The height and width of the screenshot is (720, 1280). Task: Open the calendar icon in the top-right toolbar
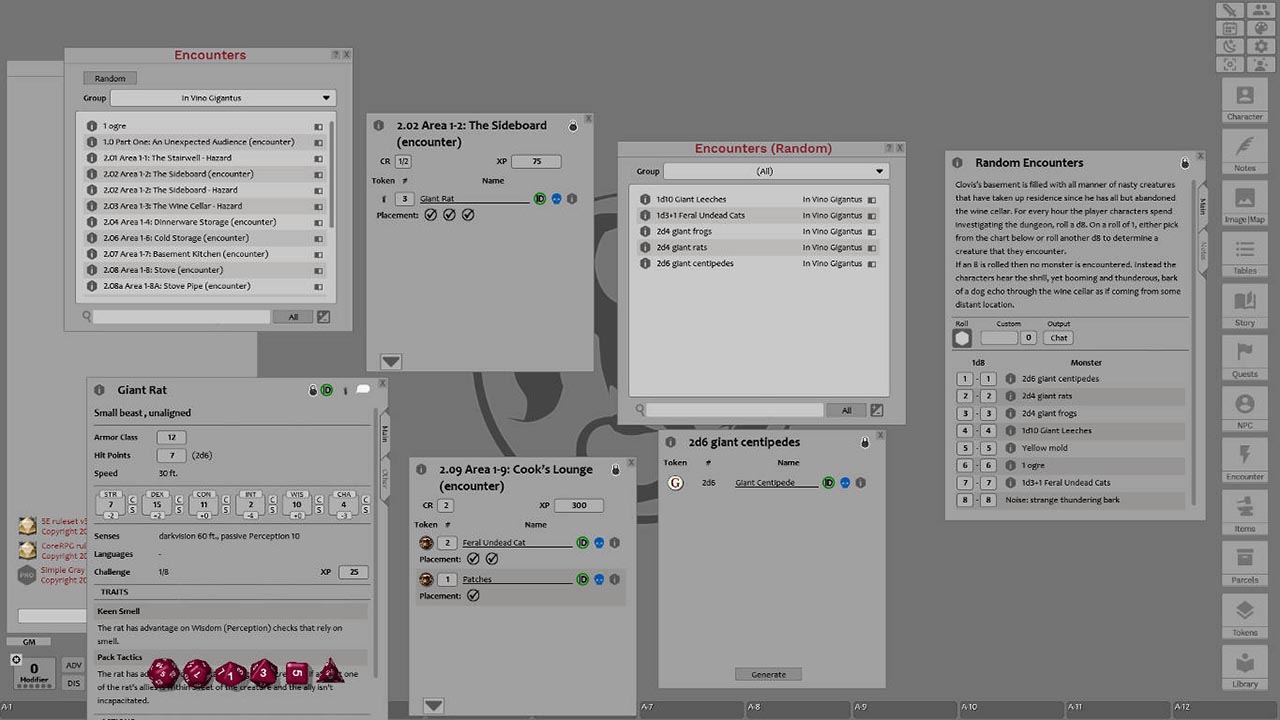click(x=1230, y=27)
